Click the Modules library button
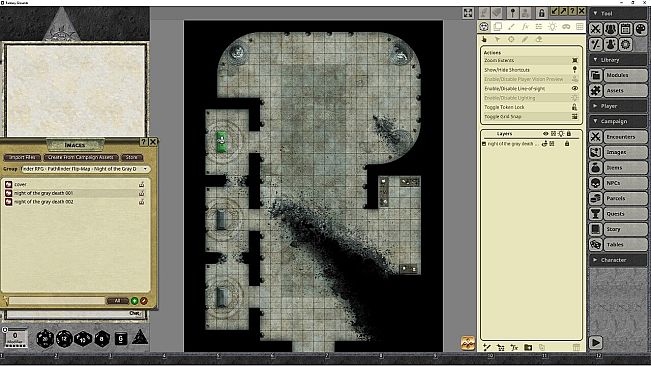Viewport: 651px width, 366px height. click(625, 75)
